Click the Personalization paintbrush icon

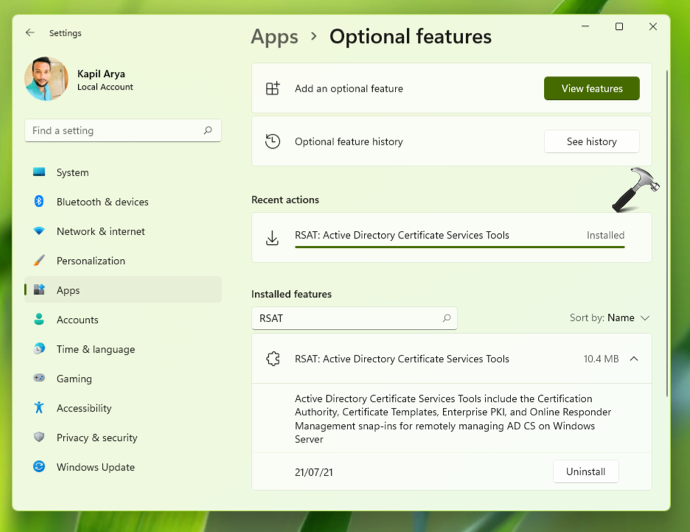click(39, 261)
